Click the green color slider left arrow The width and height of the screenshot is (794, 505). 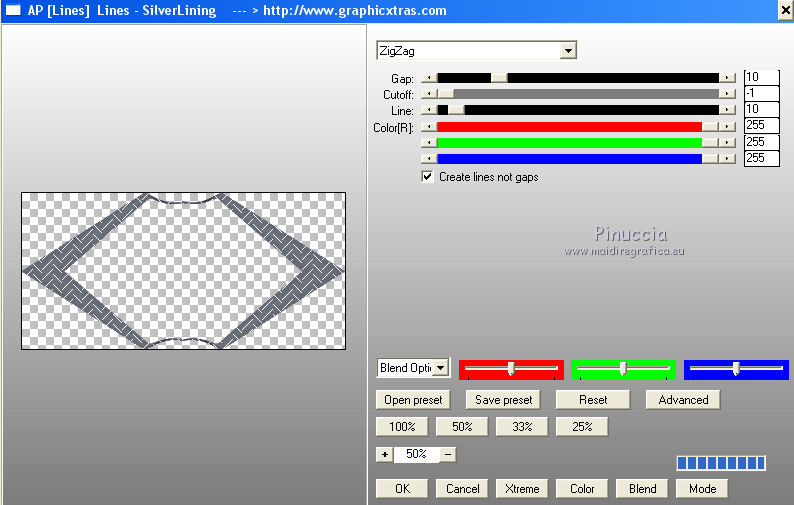[x=429, y=143]
